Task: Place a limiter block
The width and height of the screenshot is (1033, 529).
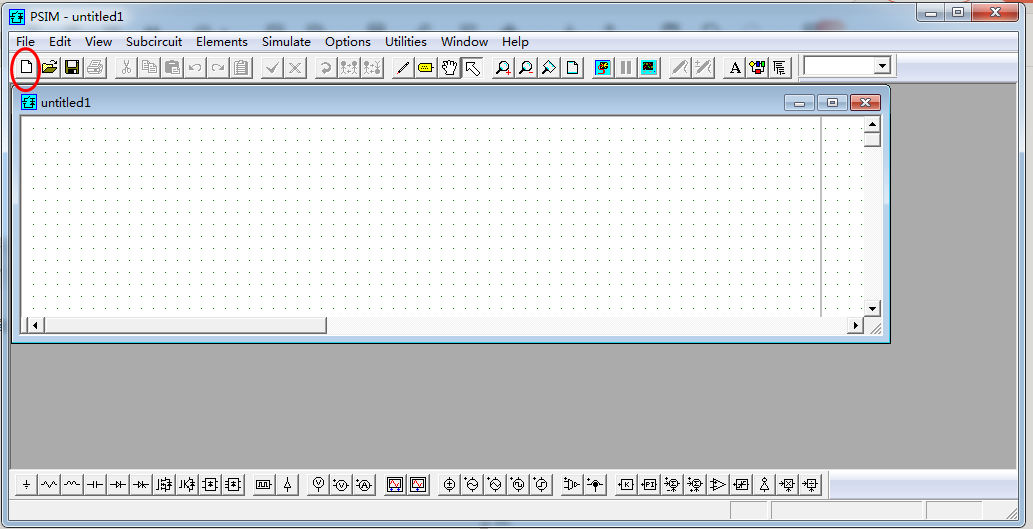Action: click(741, 485)
